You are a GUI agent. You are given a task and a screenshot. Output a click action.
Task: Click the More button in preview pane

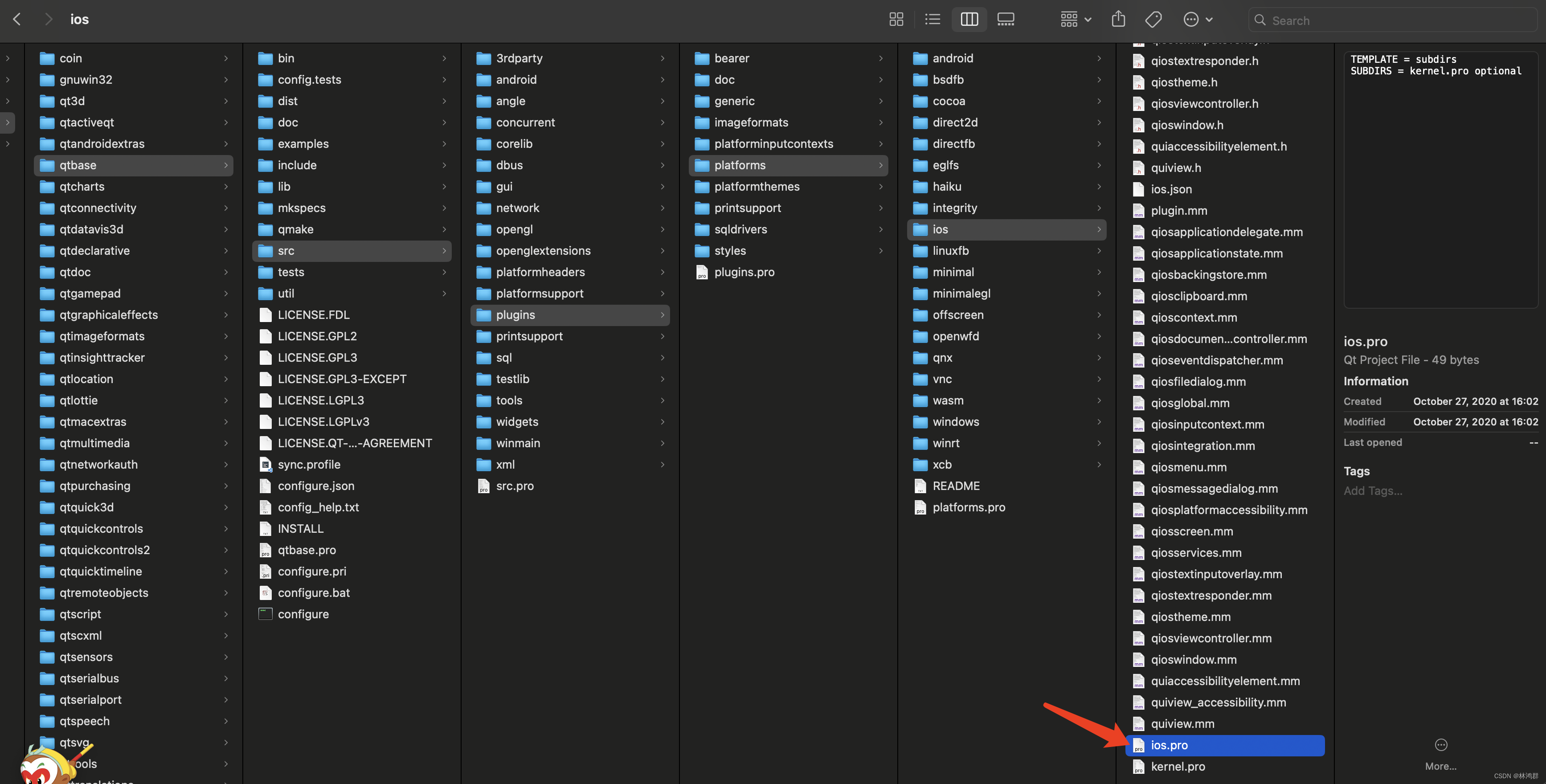1440,755
